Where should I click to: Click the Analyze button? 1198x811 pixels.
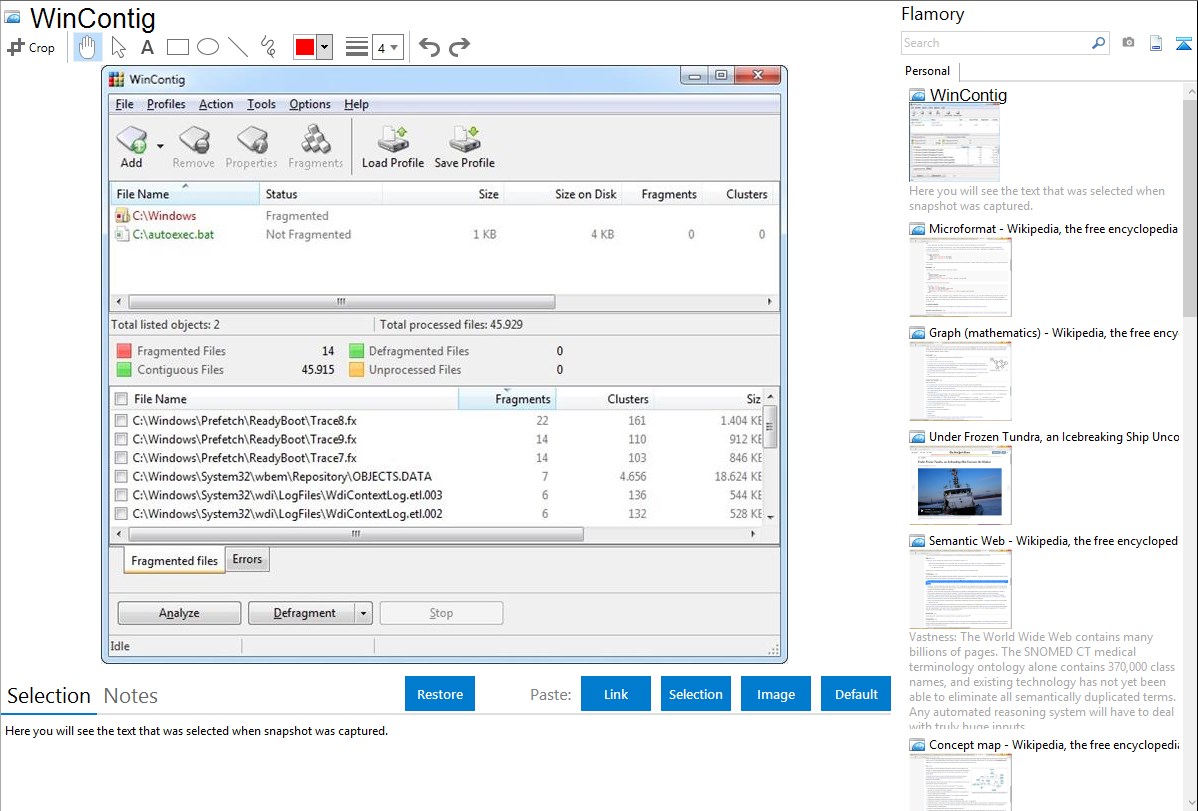[180, 613]
